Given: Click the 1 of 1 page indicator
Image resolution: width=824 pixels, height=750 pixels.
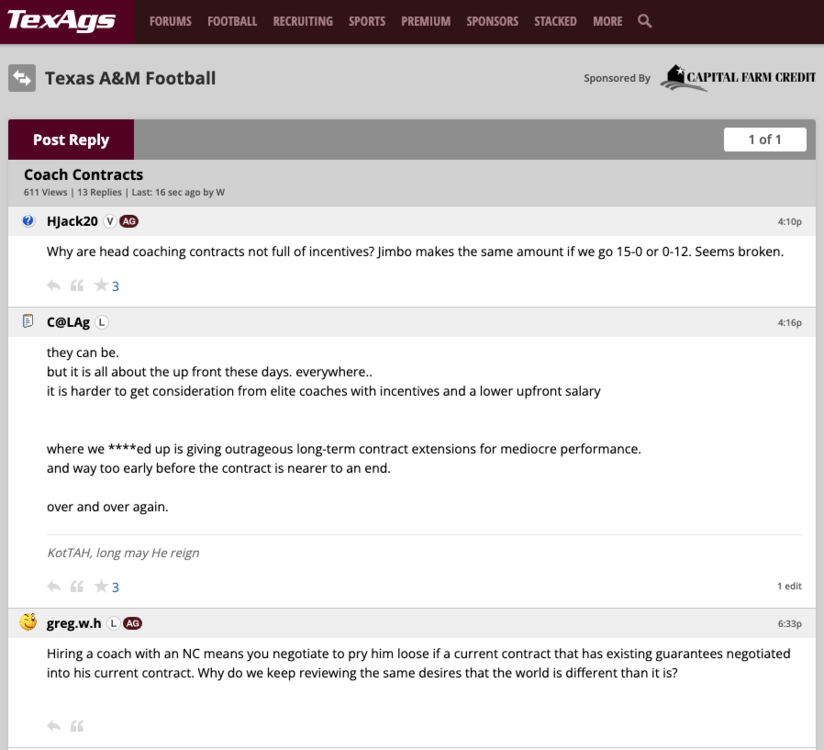Looking at the screenshot, I should 765,139.
